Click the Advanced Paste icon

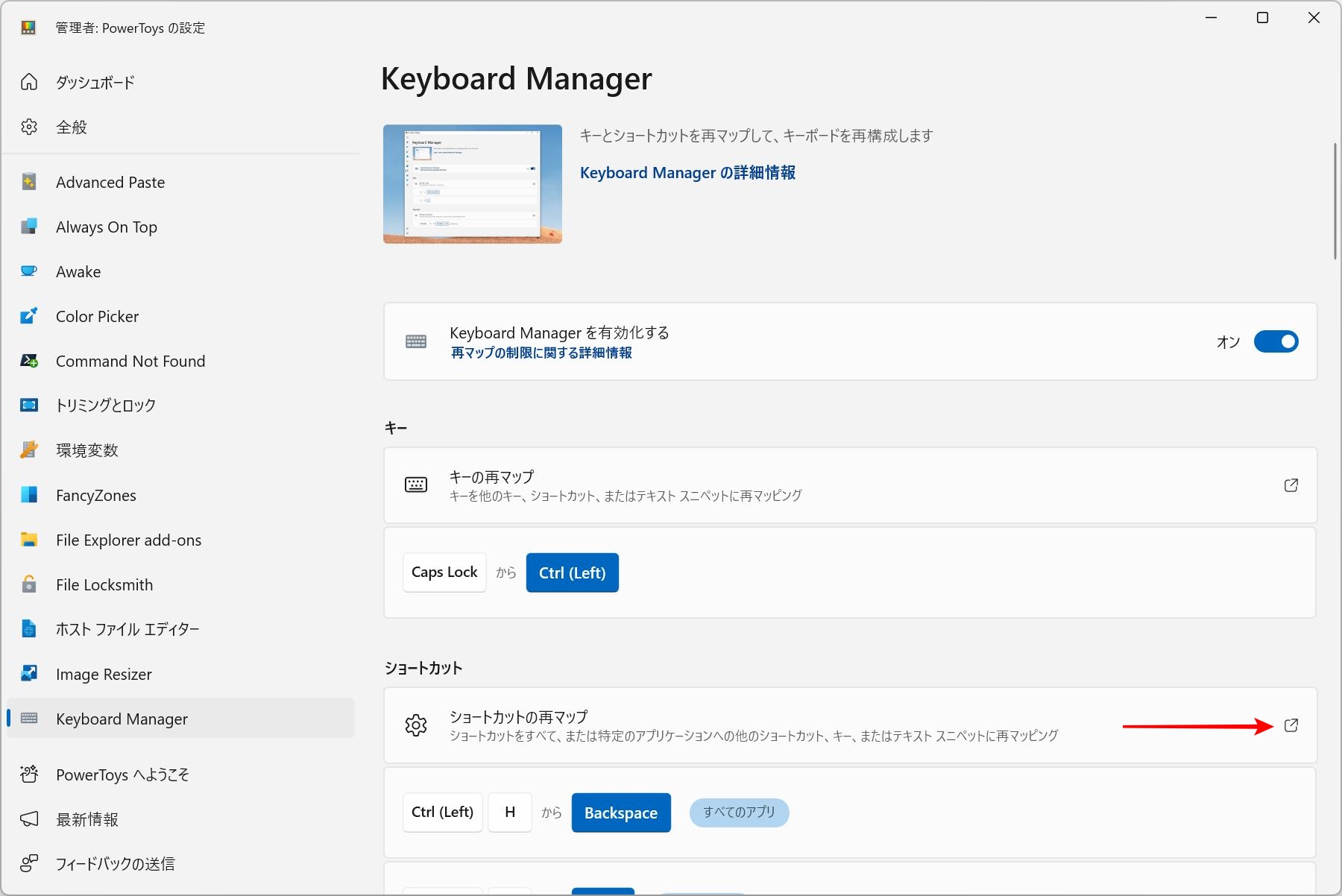coord(29,182)
